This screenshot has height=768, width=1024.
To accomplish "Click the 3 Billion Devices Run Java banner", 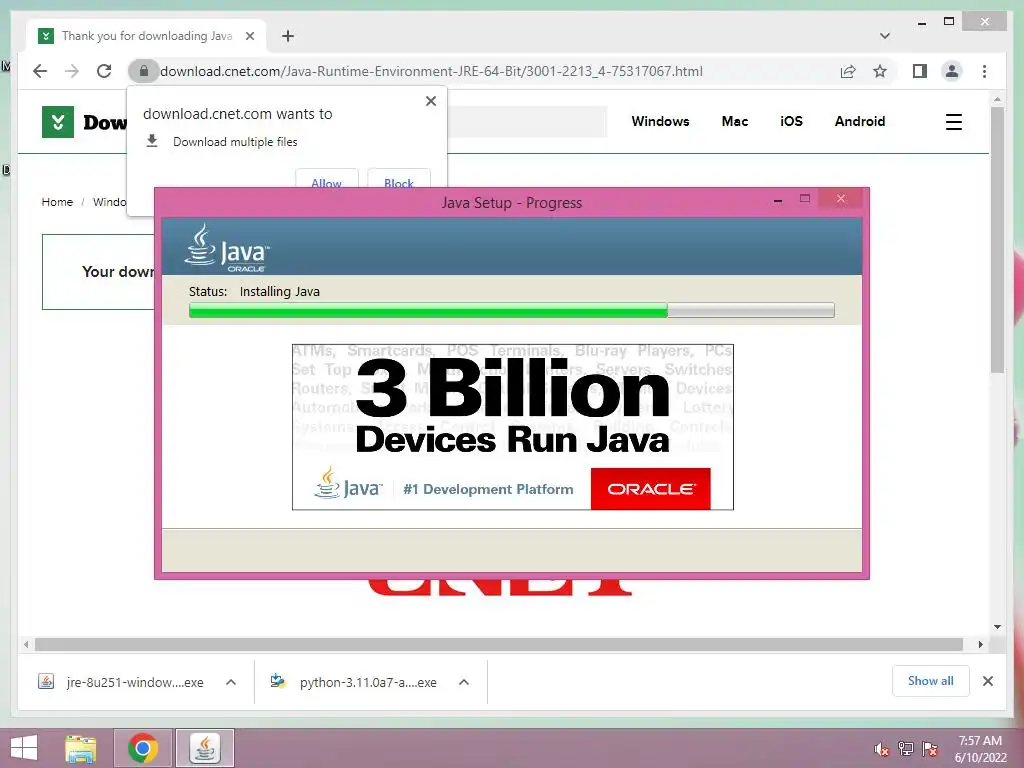I will pos(513,426).
